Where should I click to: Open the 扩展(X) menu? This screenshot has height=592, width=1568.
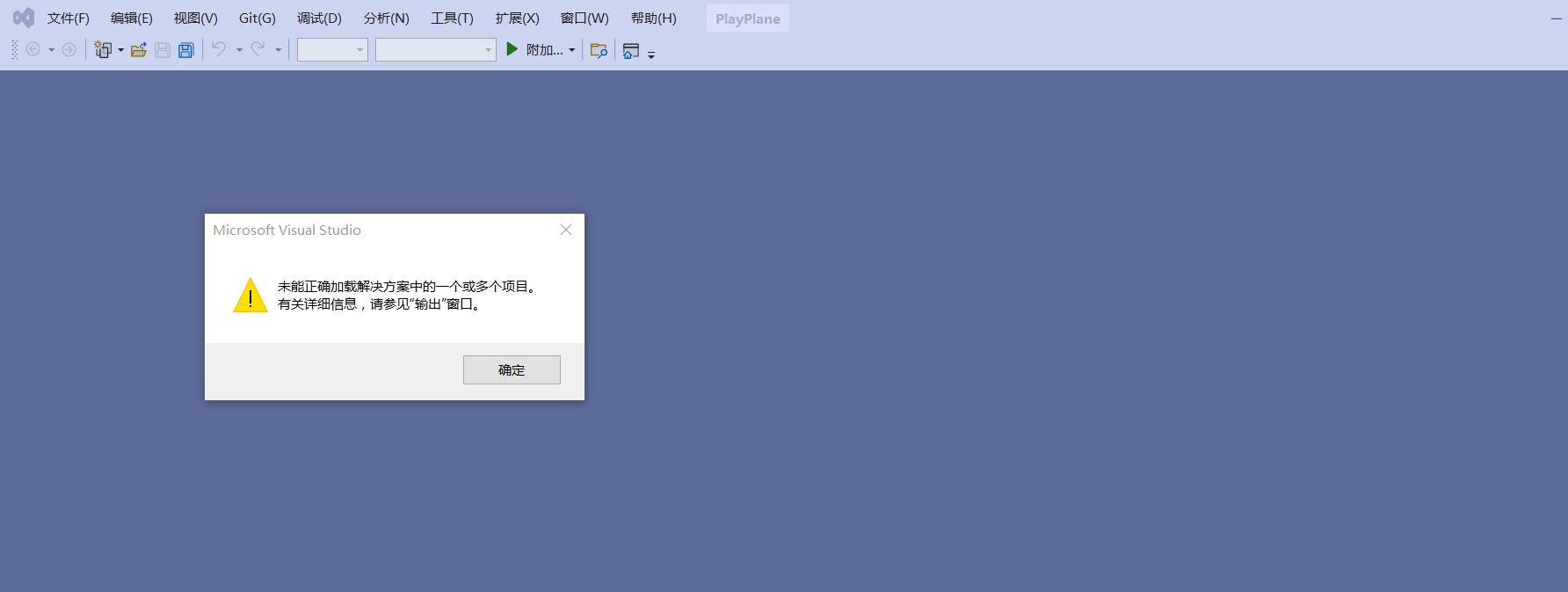click(x=517, y=18)
